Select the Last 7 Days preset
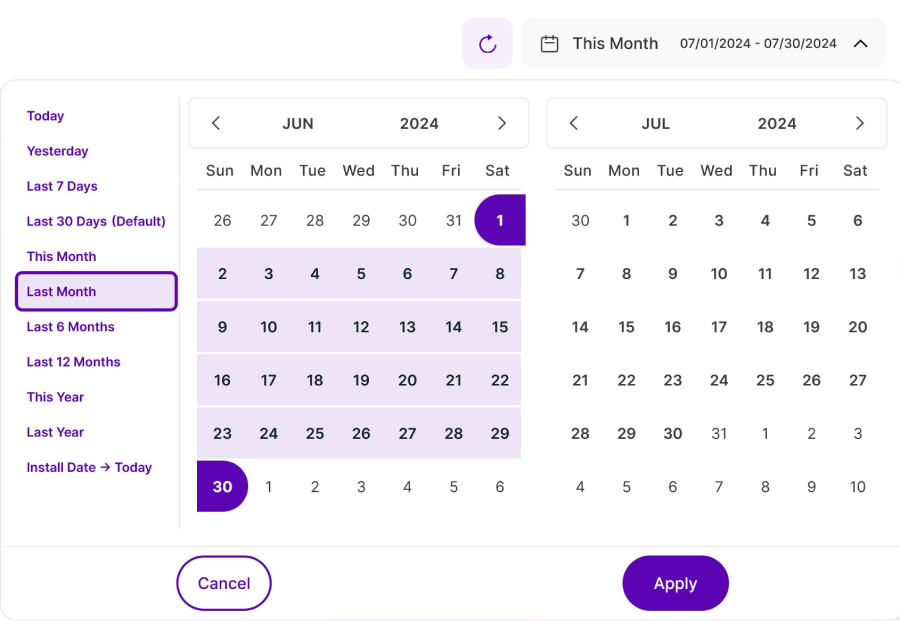This screenshot has width=900, height=621. click(62, 186)
